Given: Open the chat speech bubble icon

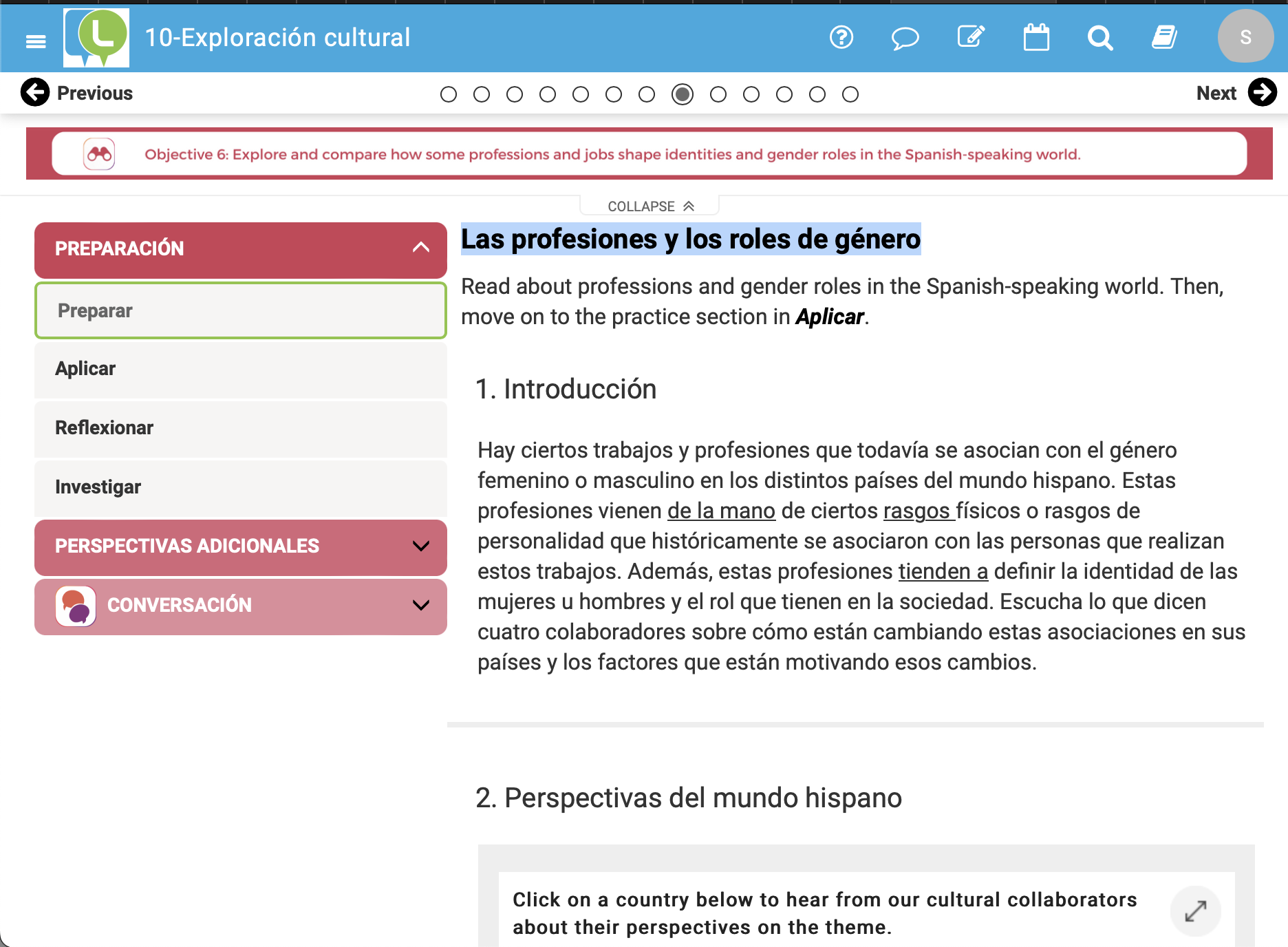Looking at the screenshot, I should pyautogui.click(x=905, y=38).
